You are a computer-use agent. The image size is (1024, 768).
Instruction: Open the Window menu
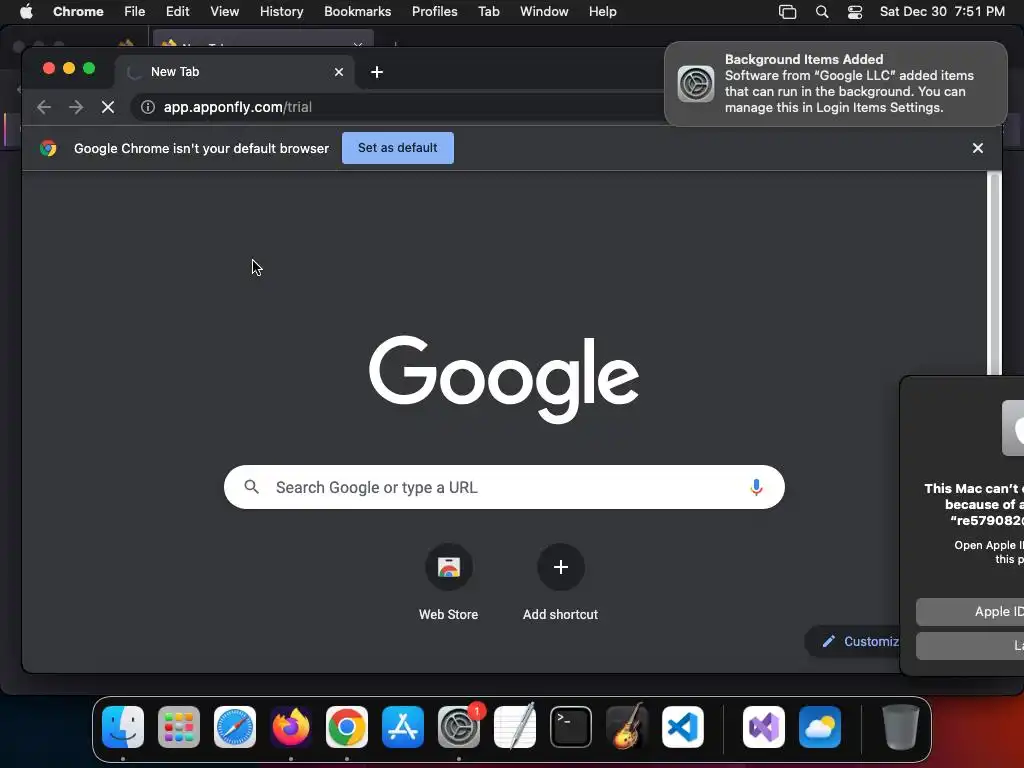[x=545, y=12]
